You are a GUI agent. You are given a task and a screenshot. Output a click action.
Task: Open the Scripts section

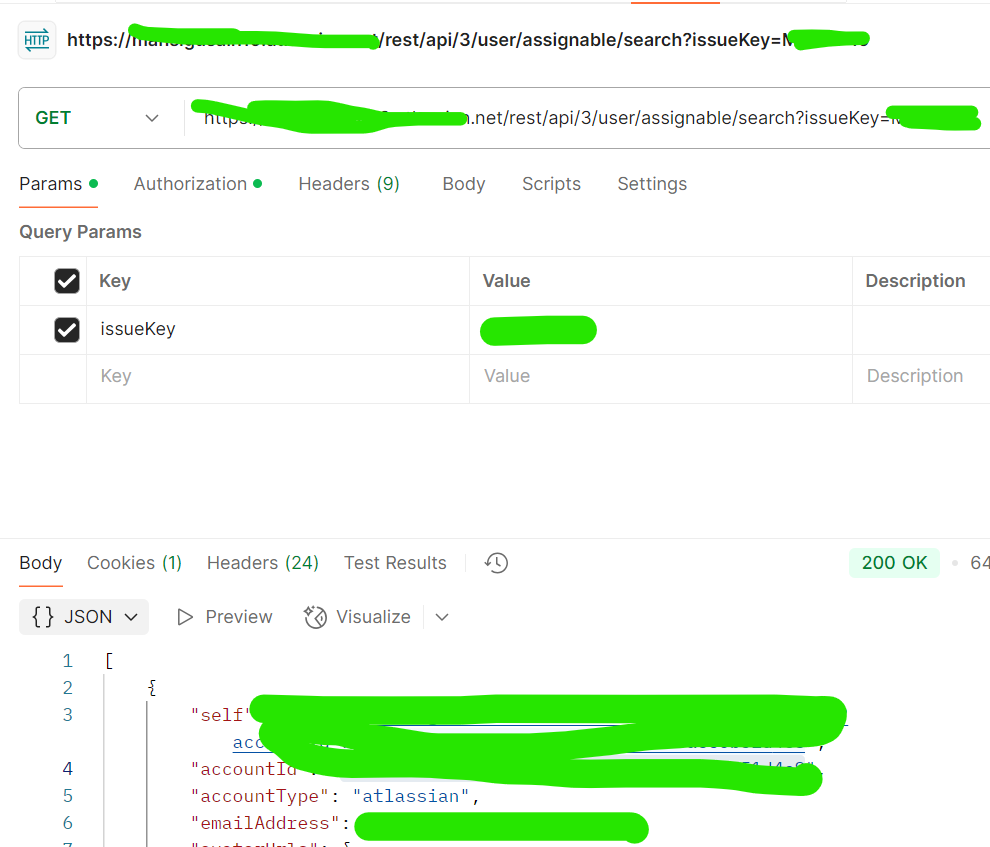(x=551, y=184)
